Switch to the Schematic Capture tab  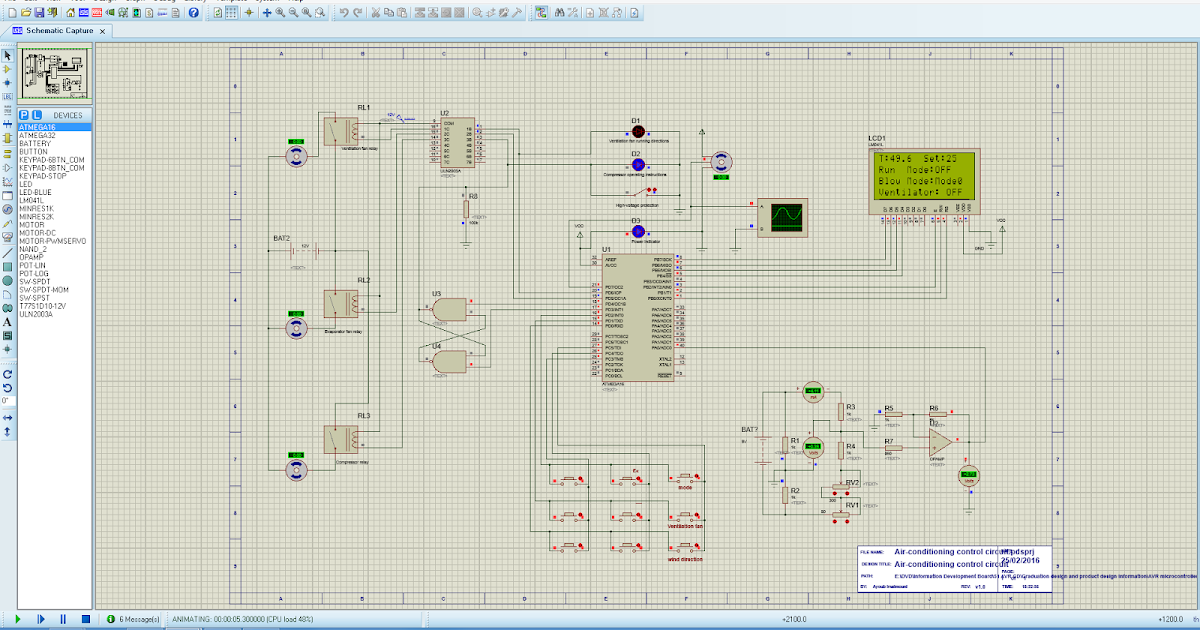pos(60,31)
